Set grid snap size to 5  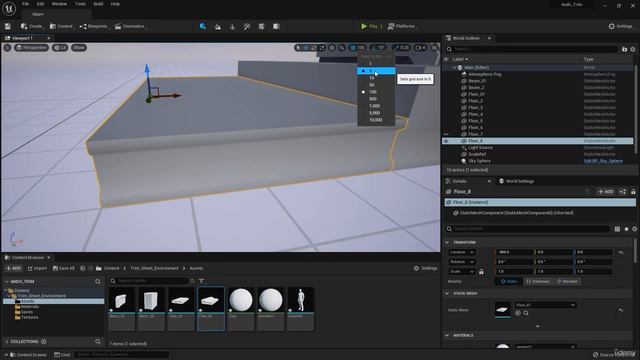tap(376, 71)
